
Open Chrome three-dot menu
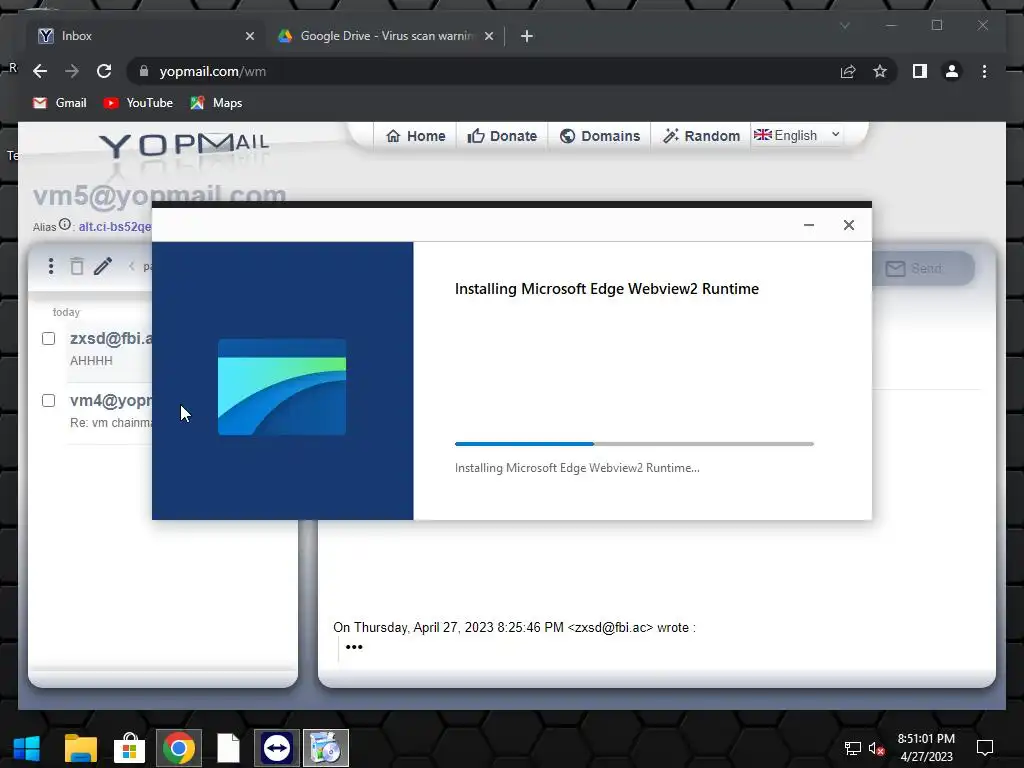coord(984,71)
